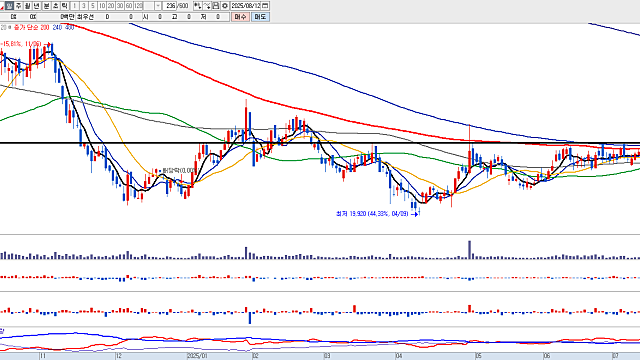Switch to weekly (주) chart period
Viewport: 640px width, 360px height.
coord(18,6)
